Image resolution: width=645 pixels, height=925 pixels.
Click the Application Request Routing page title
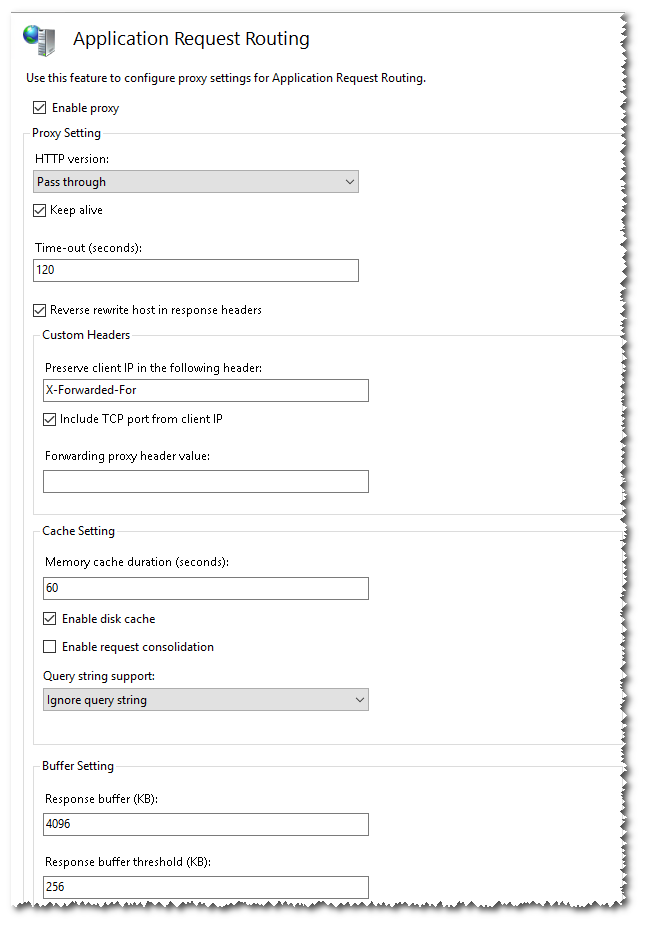pos(191,38)
